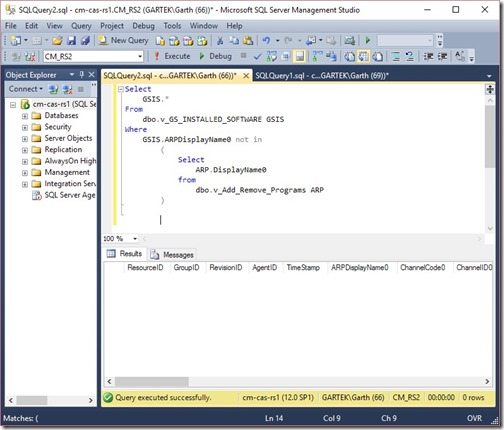Viewport: 504px width, 430px height.
Task: Click the Object Explorer horizontal scrollbar thumb
Action: point(32,400)
